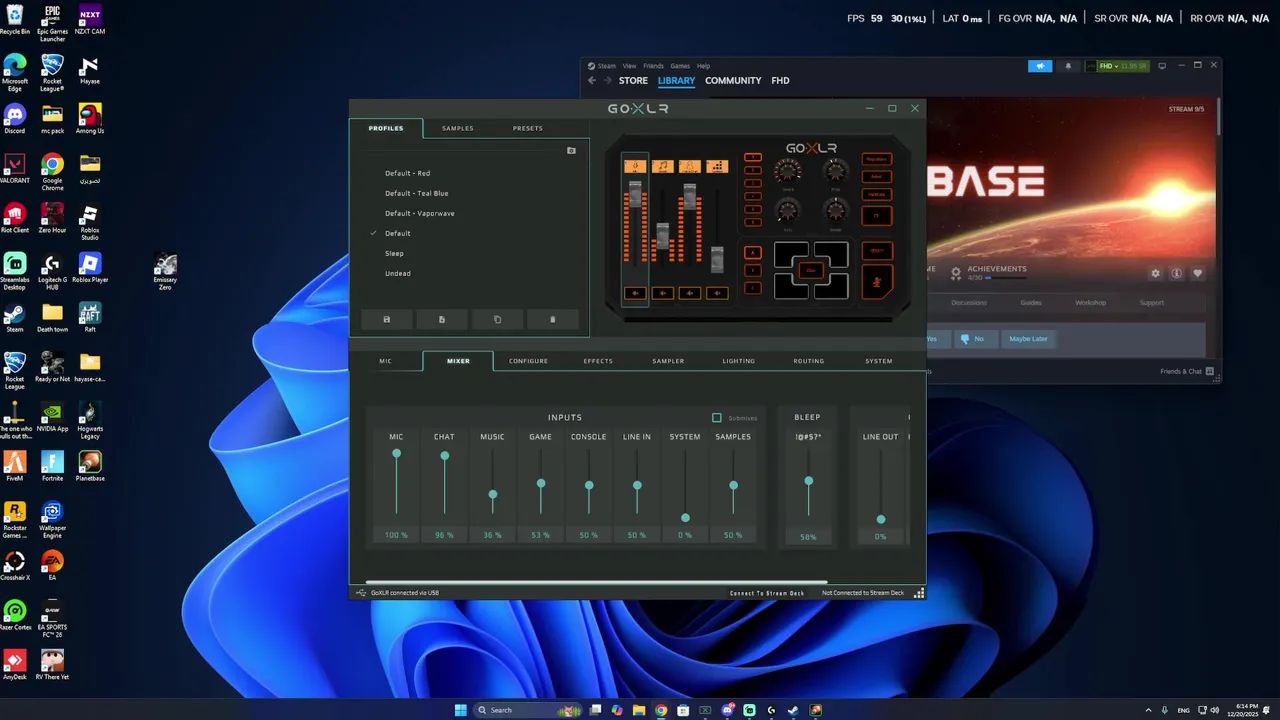Click the Steam announcements megaphone icon
Screen dimensions: 1280x720
click(1040, 66)
